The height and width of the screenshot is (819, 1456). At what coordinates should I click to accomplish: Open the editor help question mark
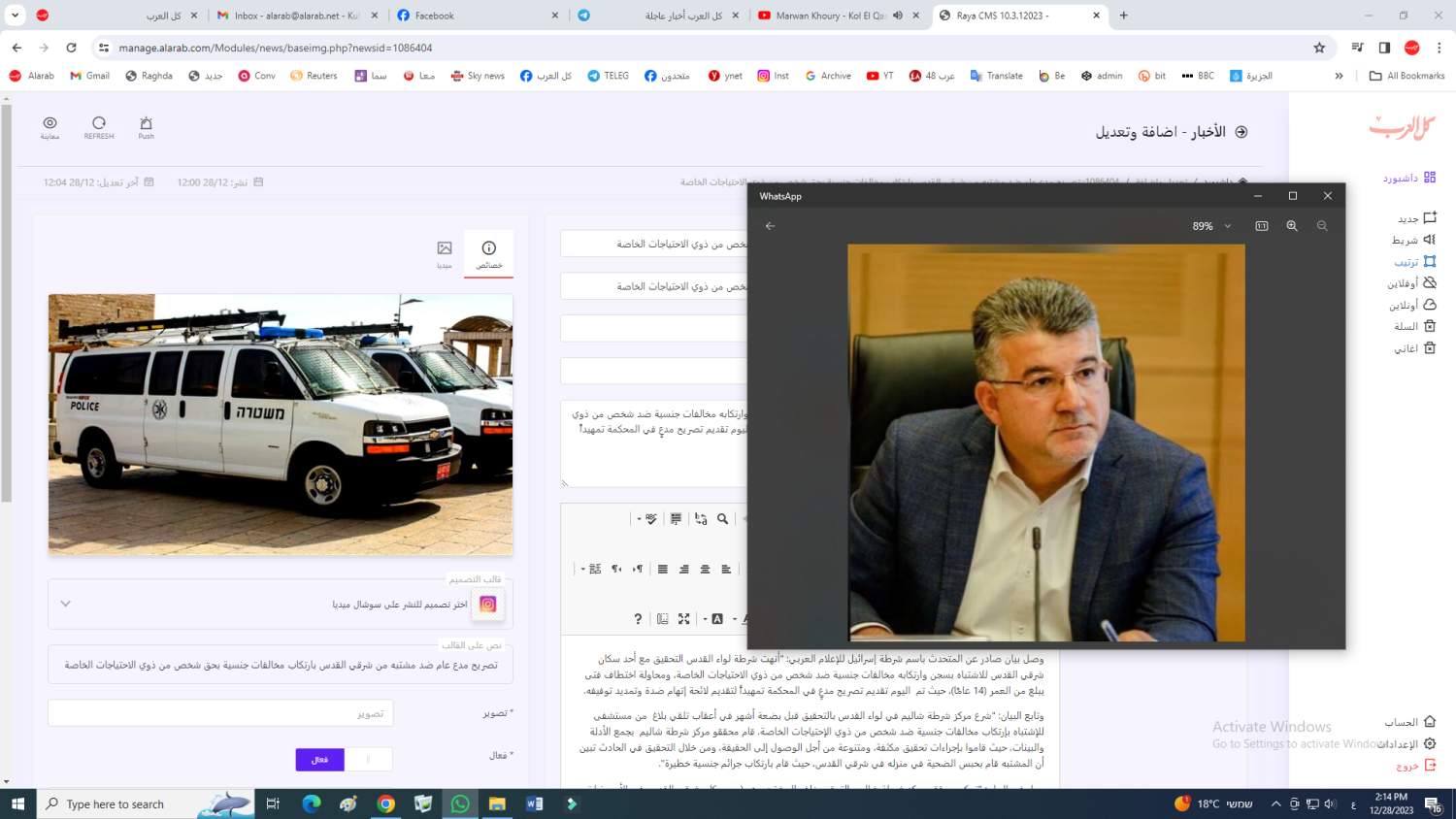tap(638, 619)
